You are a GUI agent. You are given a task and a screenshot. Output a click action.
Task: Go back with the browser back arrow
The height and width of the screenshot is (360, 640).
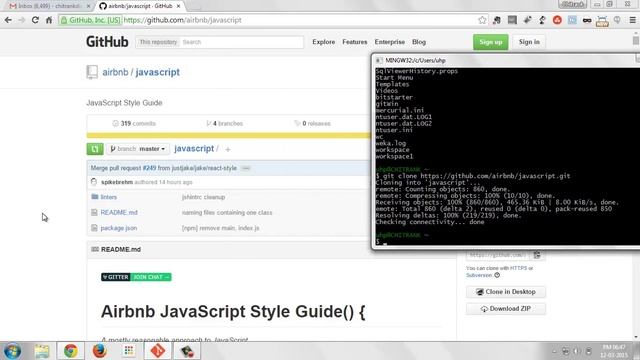pyautogui.click(x=8, y=20)
